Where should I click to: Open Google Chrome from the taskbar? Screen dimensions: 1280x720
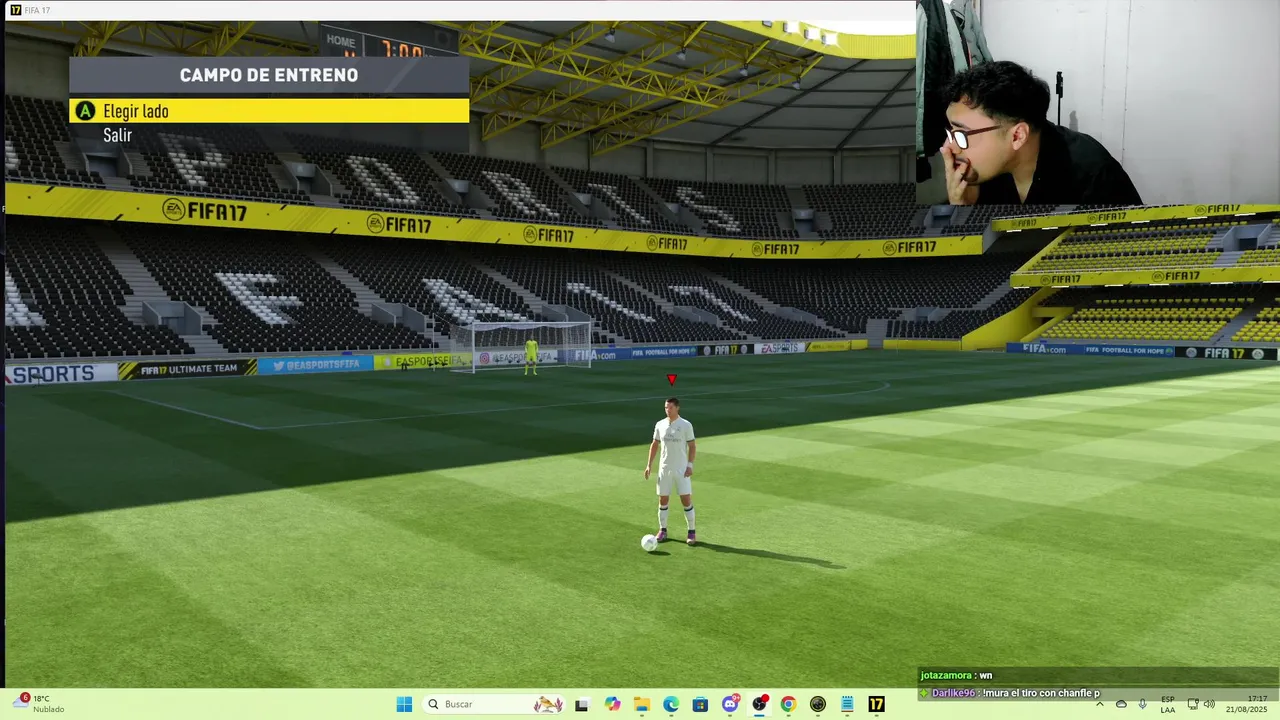pyautogui.click(x=788, y=704)
